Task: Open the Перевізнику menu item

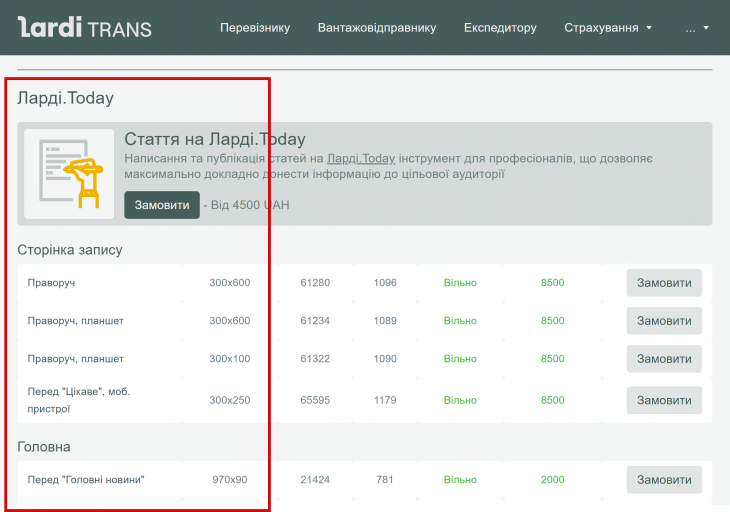Action: click(x=255, y=27)
